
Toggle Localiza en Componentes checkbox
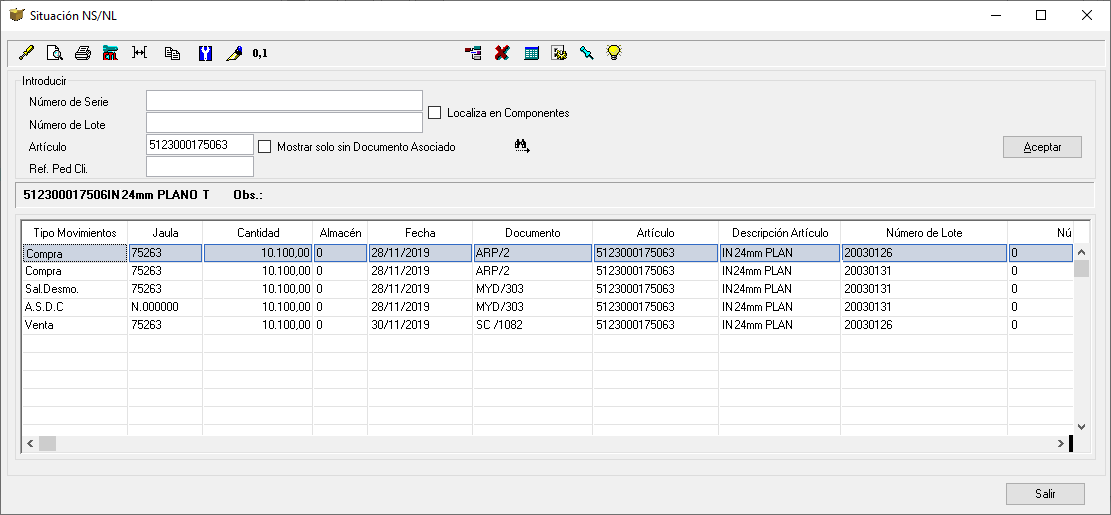click(x=434, y=113)
